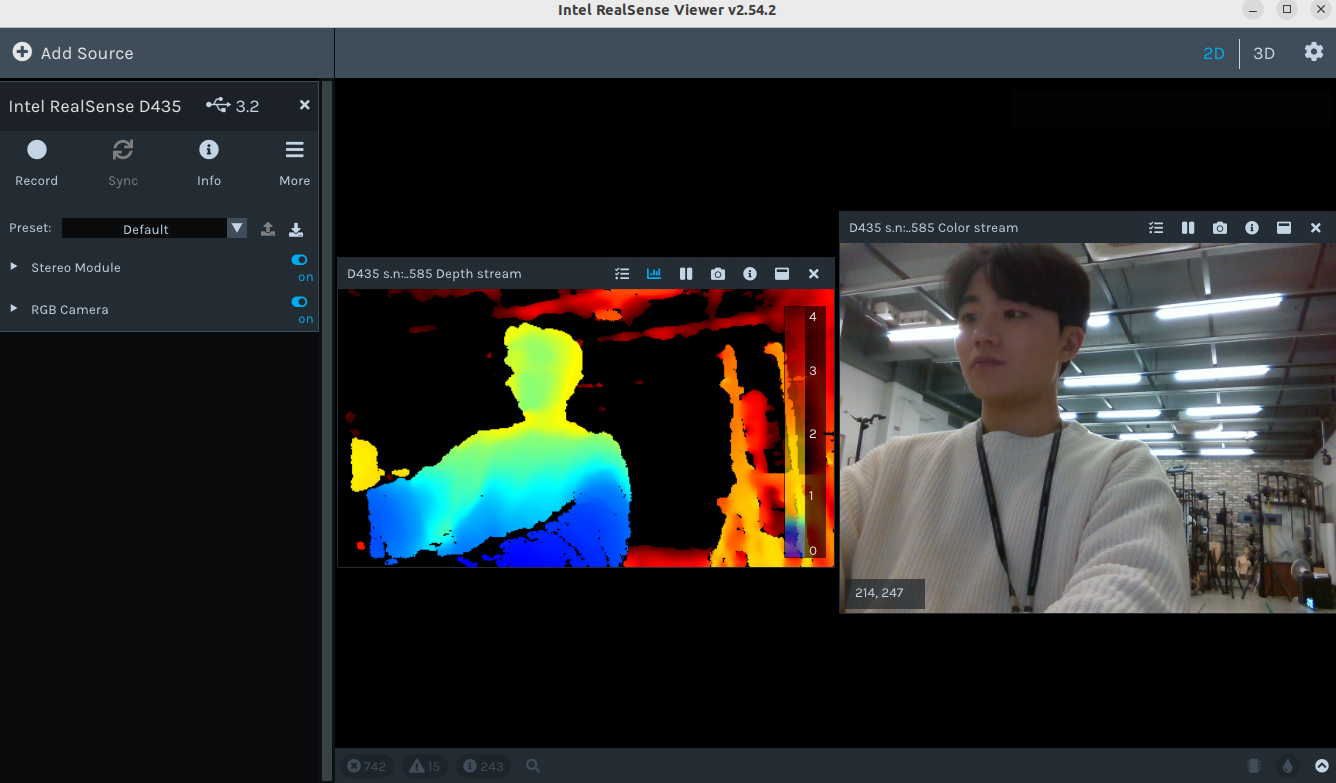Remove the Intel RealSense D435 device
This screenshot has width=1336, height=783.
pos(305,105)
